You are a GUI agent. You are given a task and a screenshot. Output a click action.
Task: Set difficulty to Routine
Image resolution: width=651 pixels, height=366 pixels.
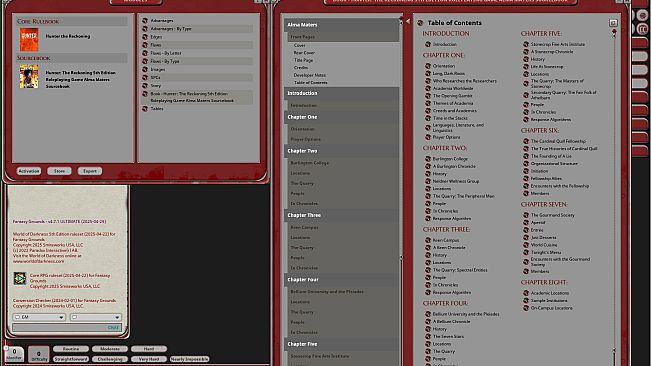click(71, 349)
